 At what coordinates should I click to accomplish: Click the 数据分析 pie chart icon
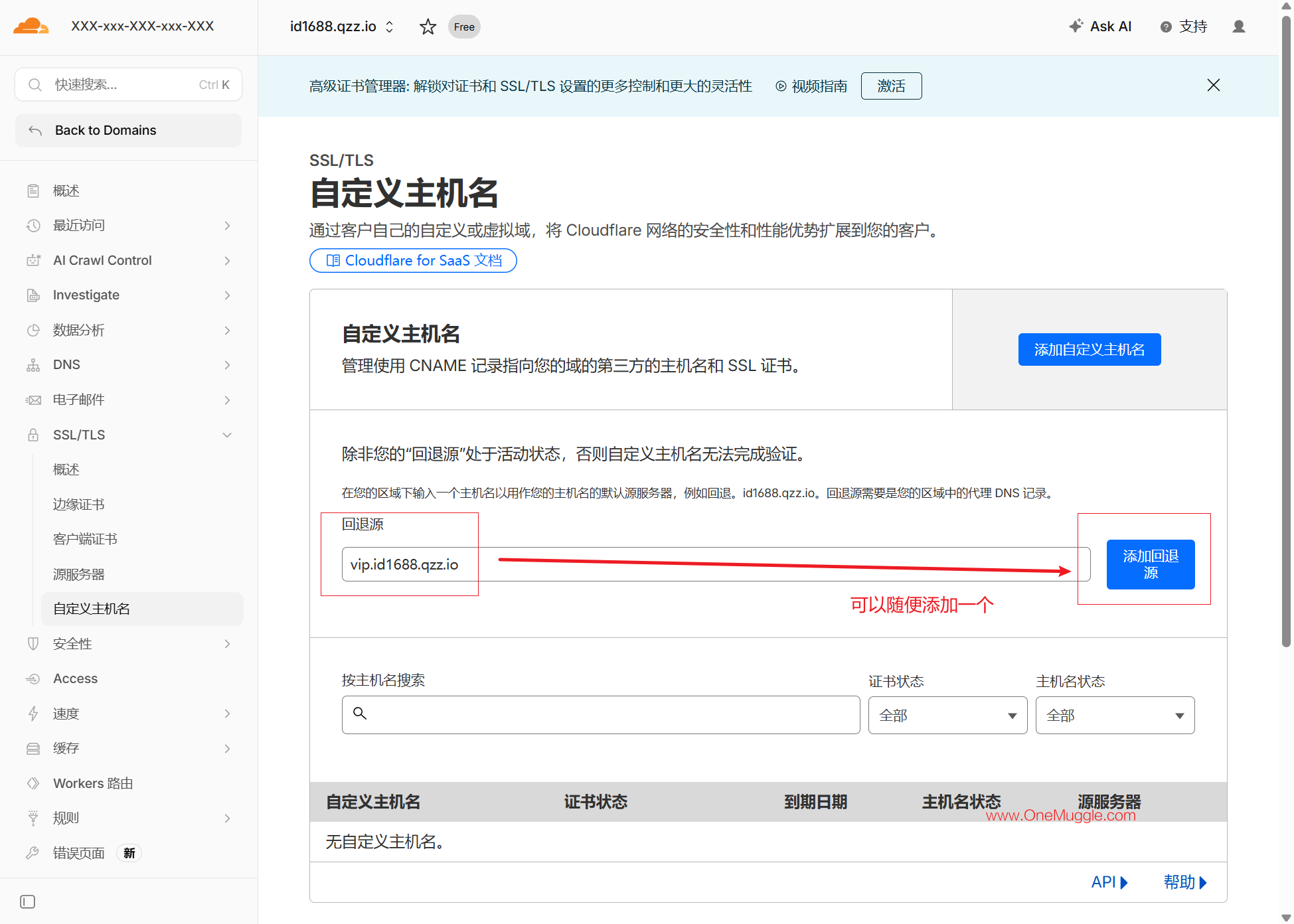click(x=33, y=330)
